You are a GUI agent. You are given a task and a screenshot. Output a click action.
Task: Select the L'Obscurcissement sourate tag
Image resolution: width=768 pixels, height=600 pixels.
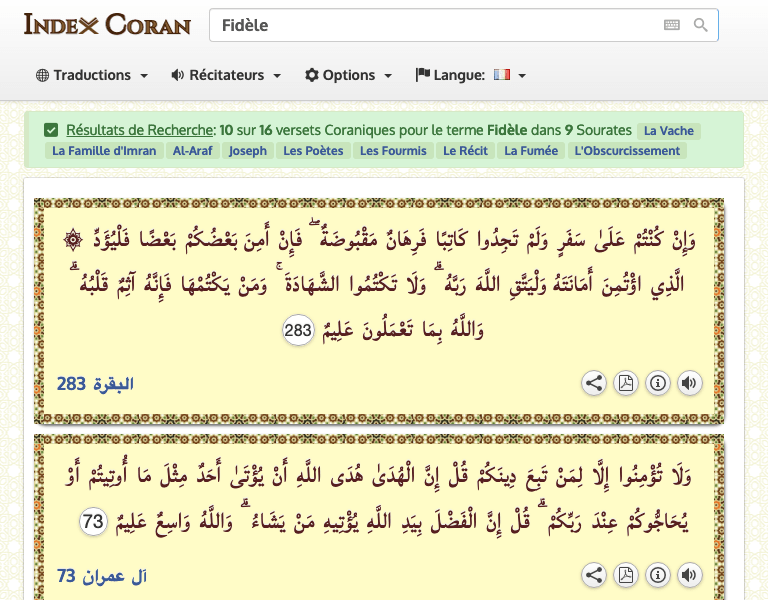click(x=627, y=151)
